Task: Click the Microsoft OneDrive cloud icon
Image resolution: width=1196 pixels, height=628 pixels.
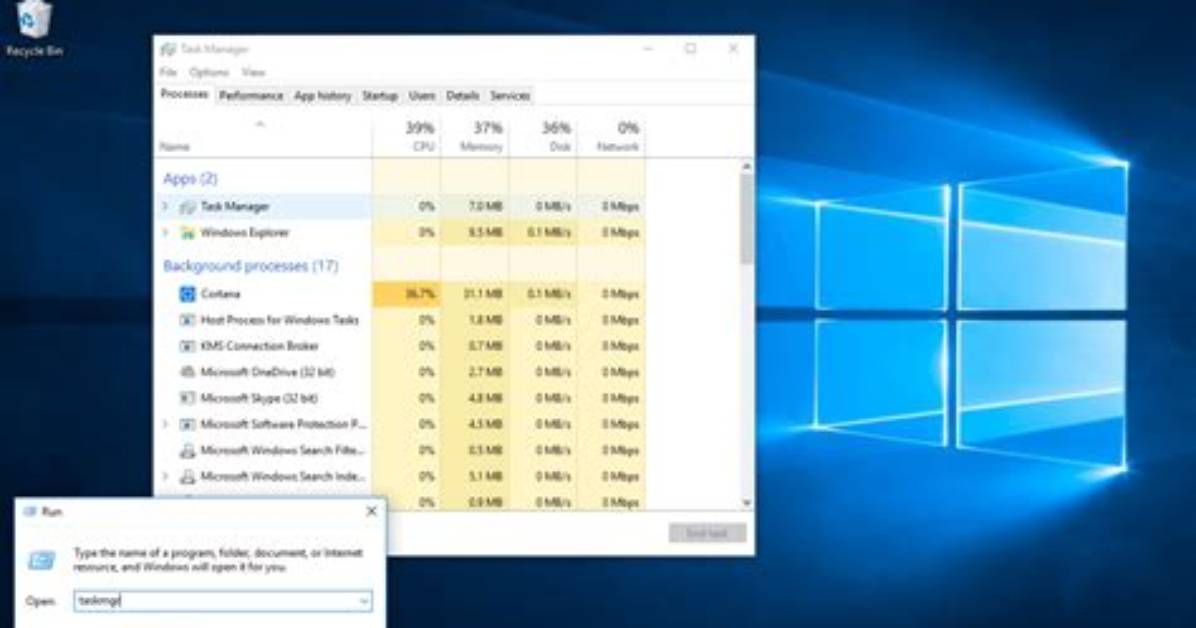Action: click(x=187, y=372)
